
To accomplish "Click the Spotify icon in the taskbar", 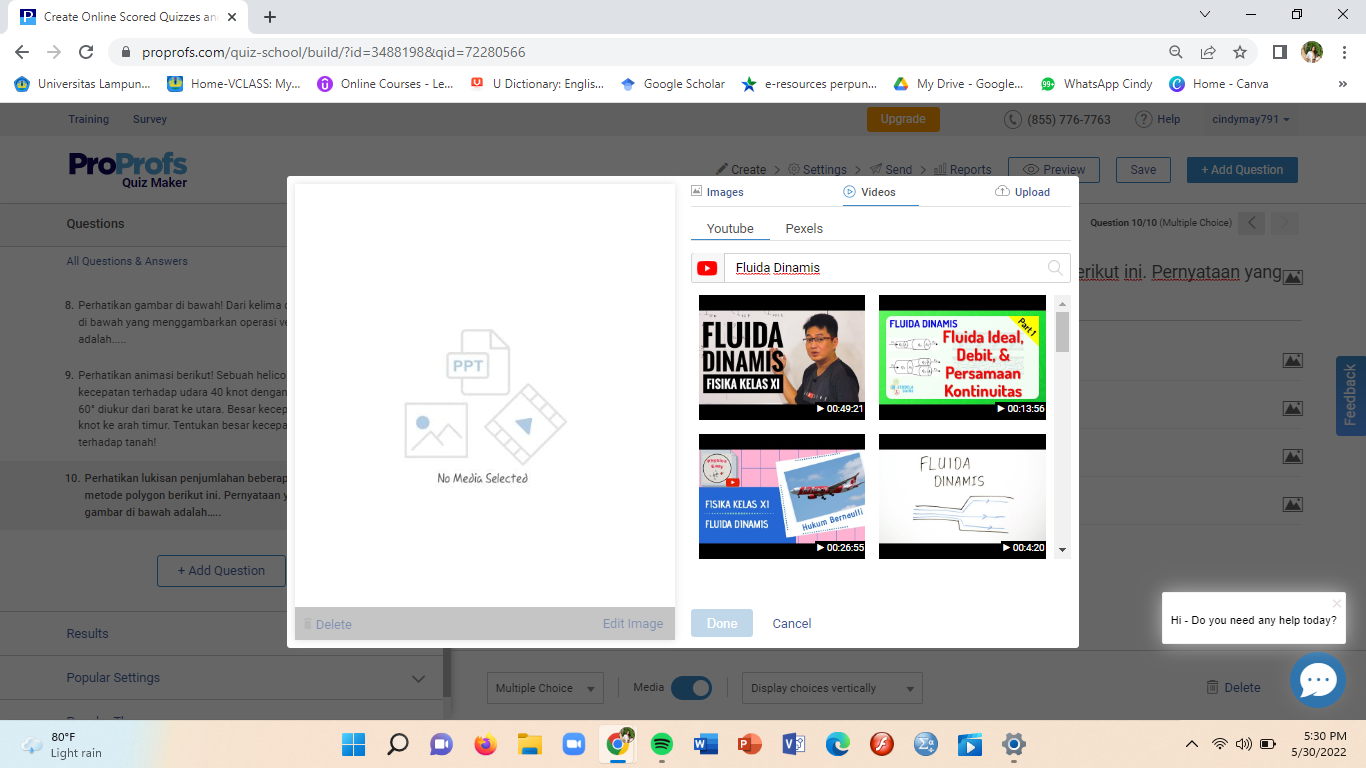I will click(661, 744).
